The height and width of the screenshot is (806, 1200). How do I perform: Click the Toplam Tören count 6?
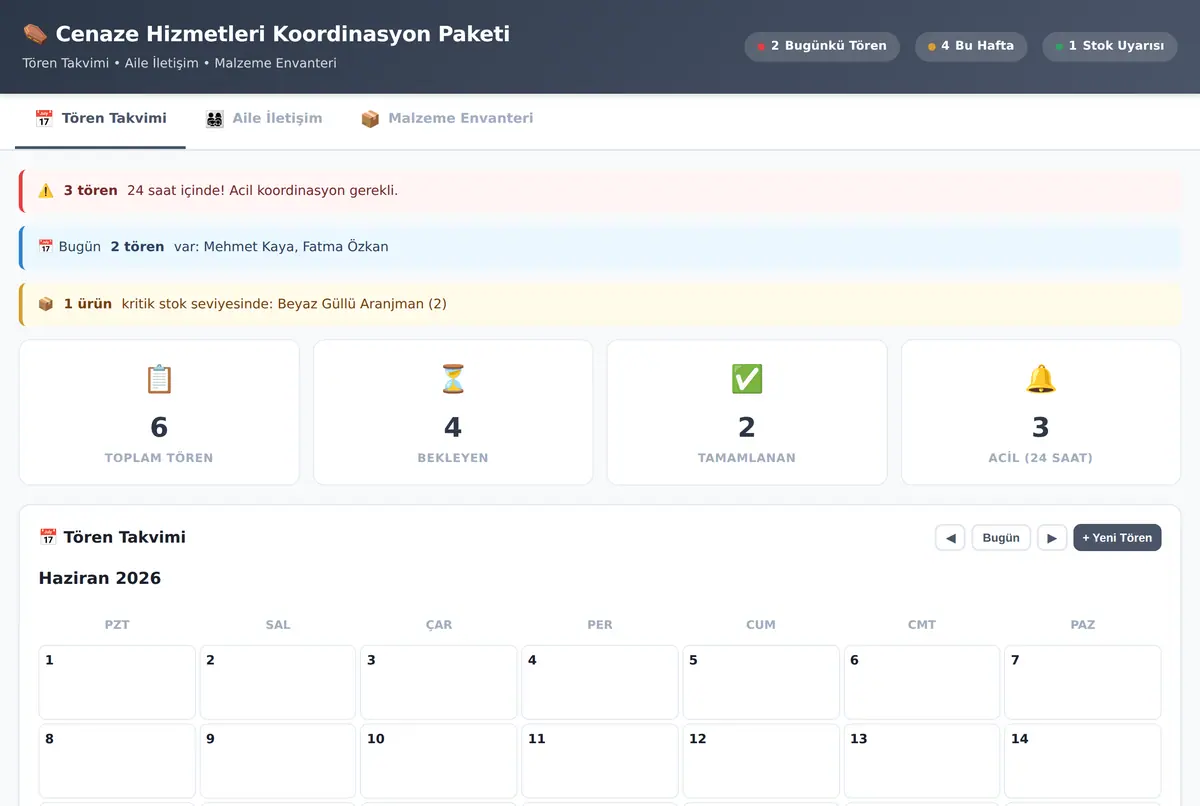(159, 428)
